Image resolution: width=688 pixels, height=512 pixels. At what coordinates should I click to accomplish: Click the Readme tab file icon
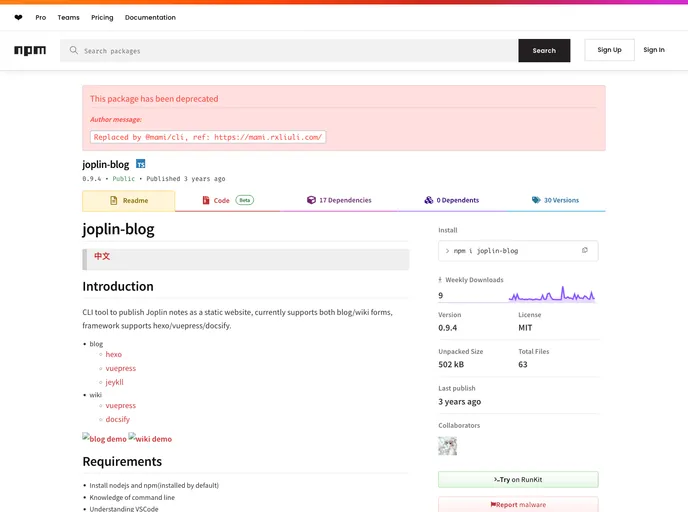(114, 201)
